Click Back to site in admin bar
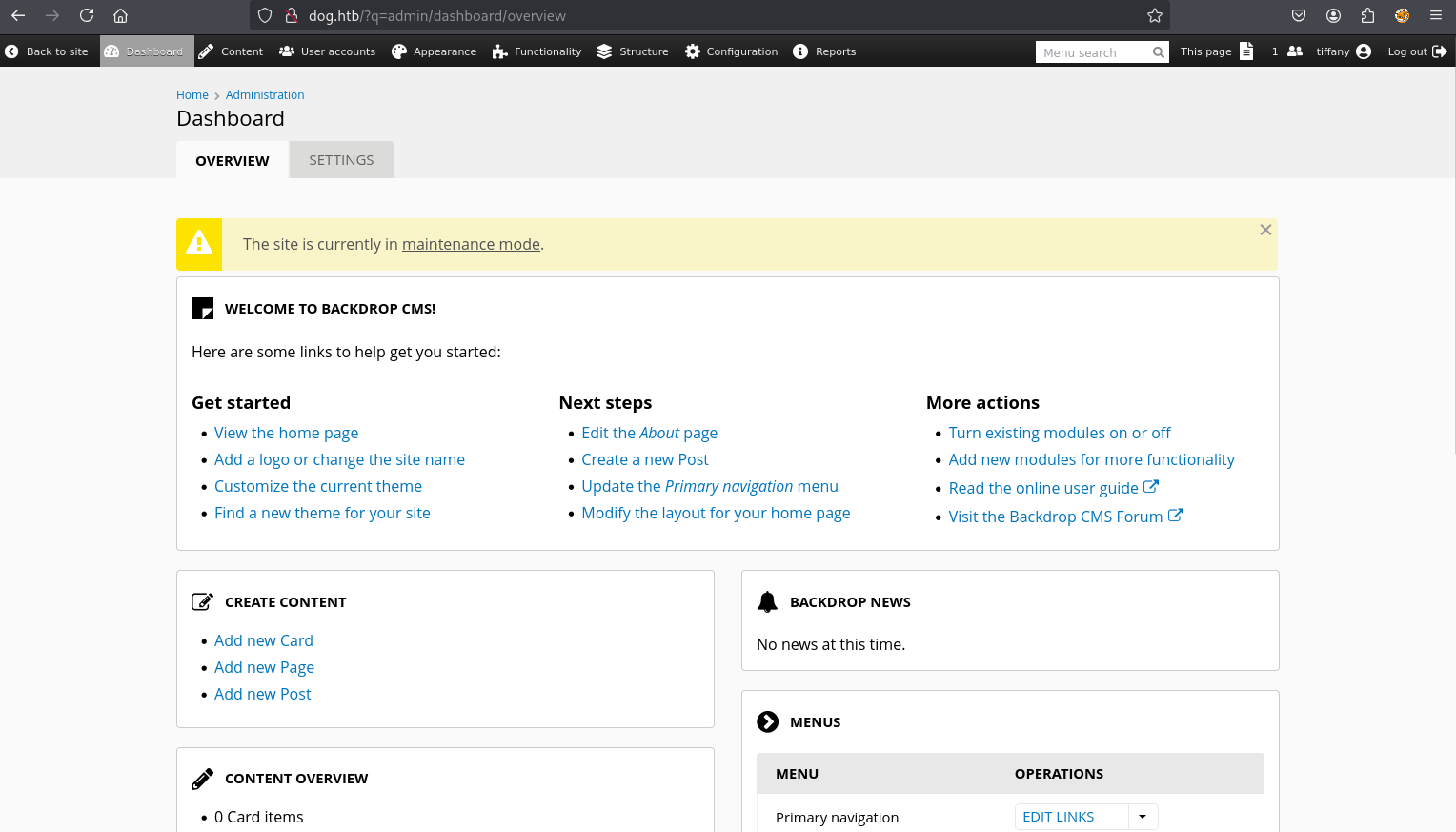The image size is (1456, 832). pos(47,51)
